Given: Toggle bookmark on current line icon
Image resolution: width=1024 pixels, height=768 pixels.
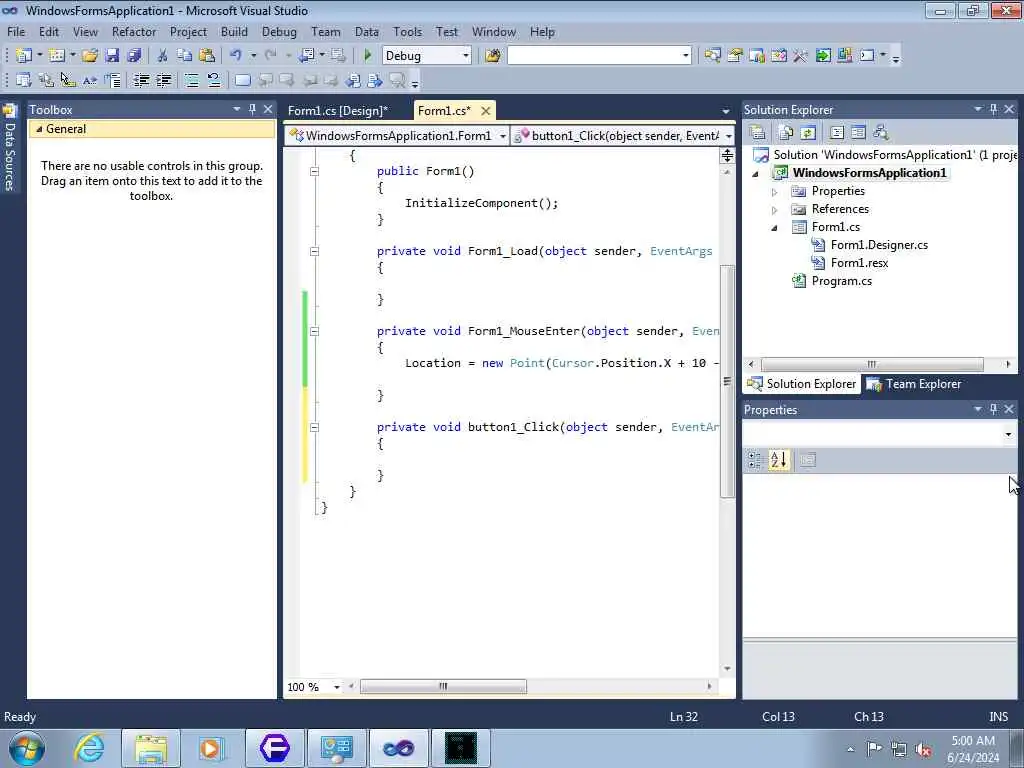Looking at the screenshot, I should click(x=242, y=80).
